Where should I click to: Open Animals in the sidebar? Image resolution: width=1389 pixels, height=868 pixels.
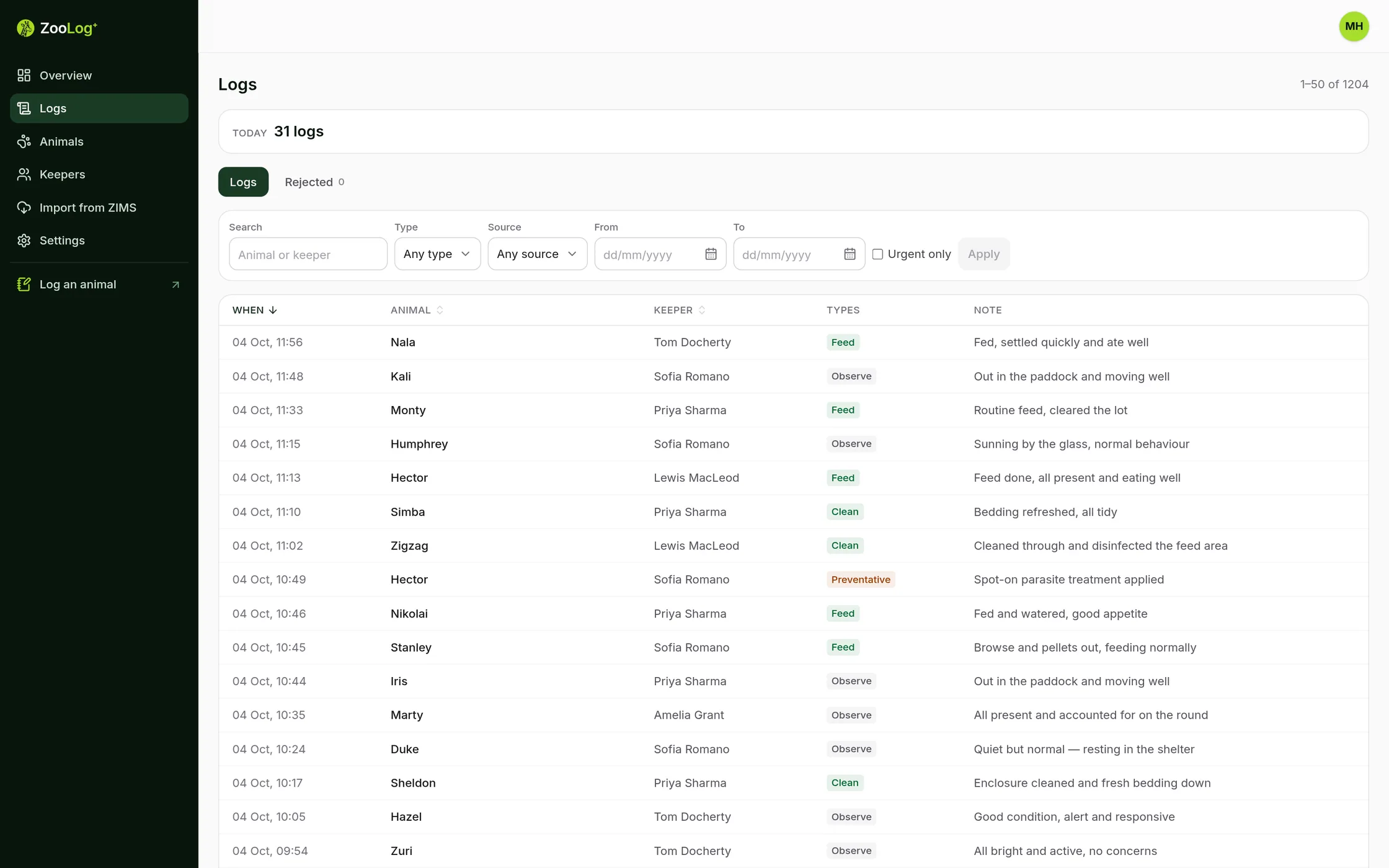(x=99, y=141)
